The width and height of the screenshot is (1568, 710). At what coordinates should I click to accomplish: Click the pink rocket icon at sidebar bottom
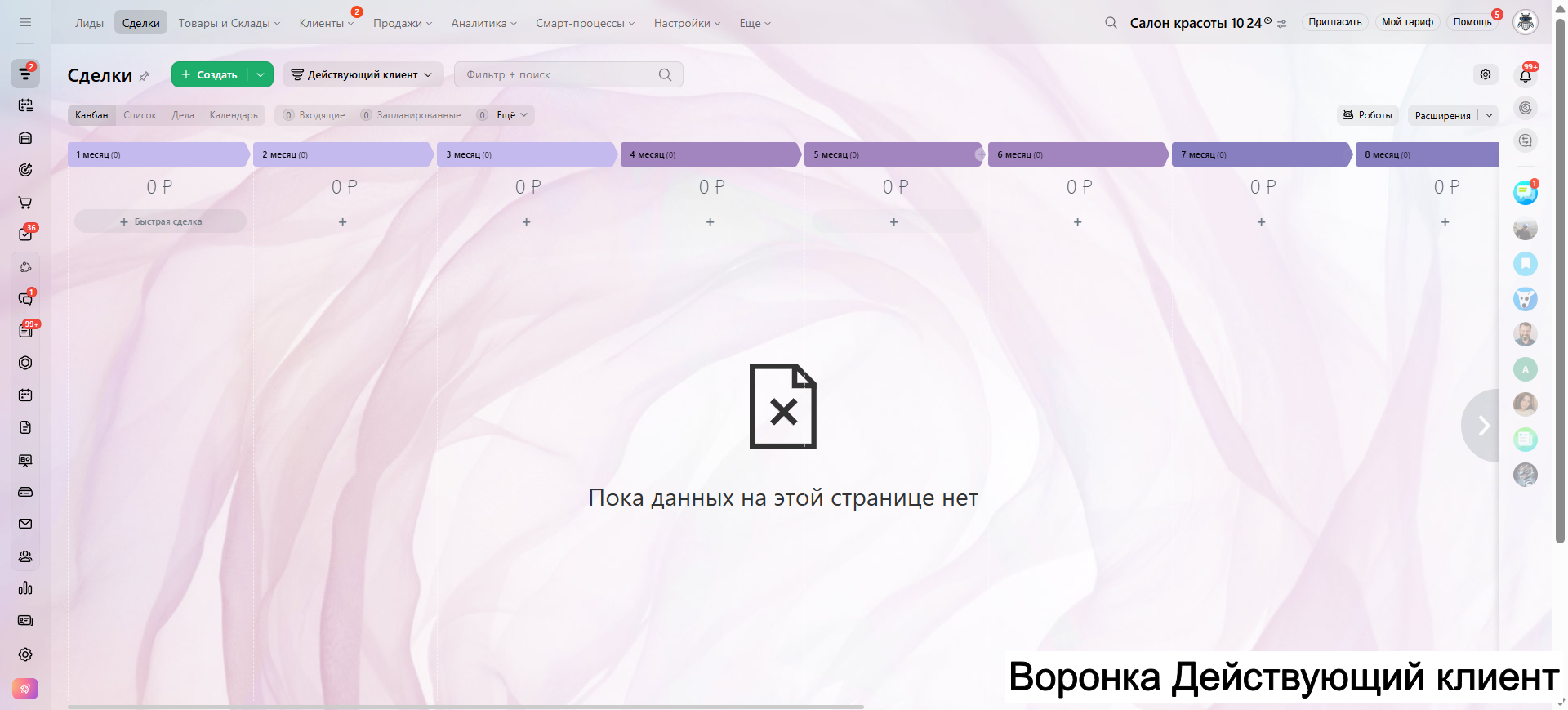tap(25, 689)
